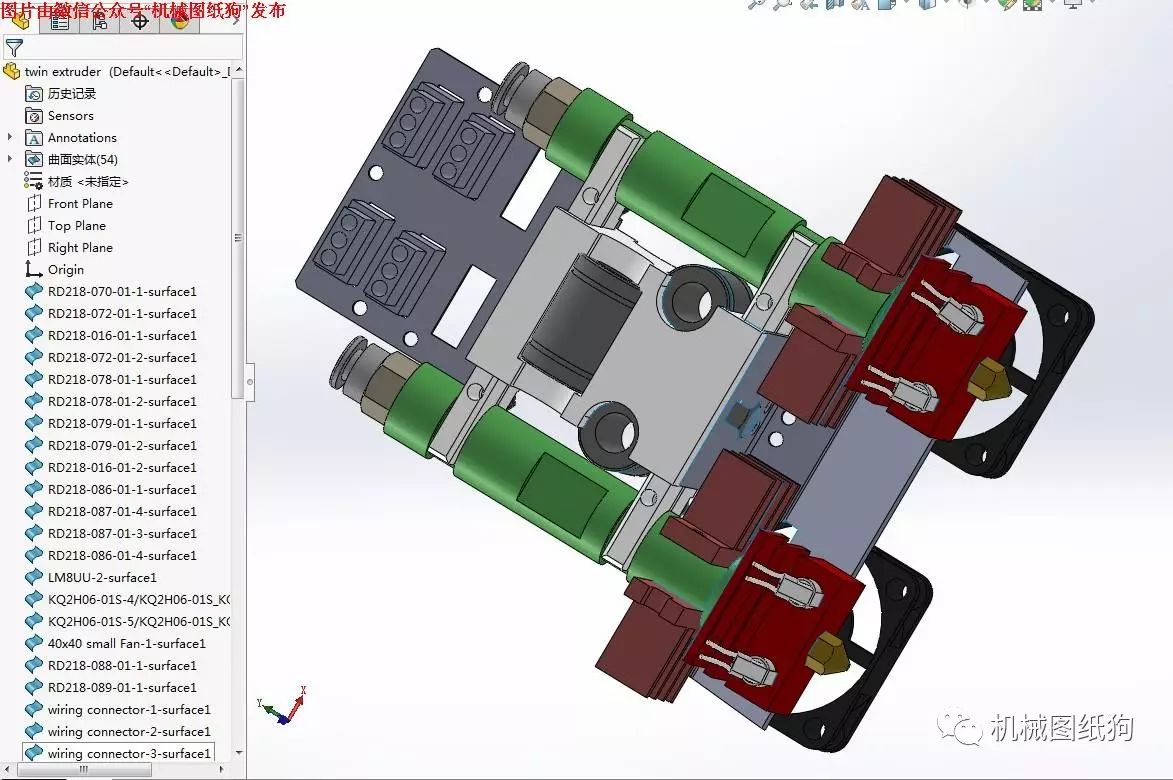
Task: Click the tree scrollbar down arrow
Action: click(239, 753)
